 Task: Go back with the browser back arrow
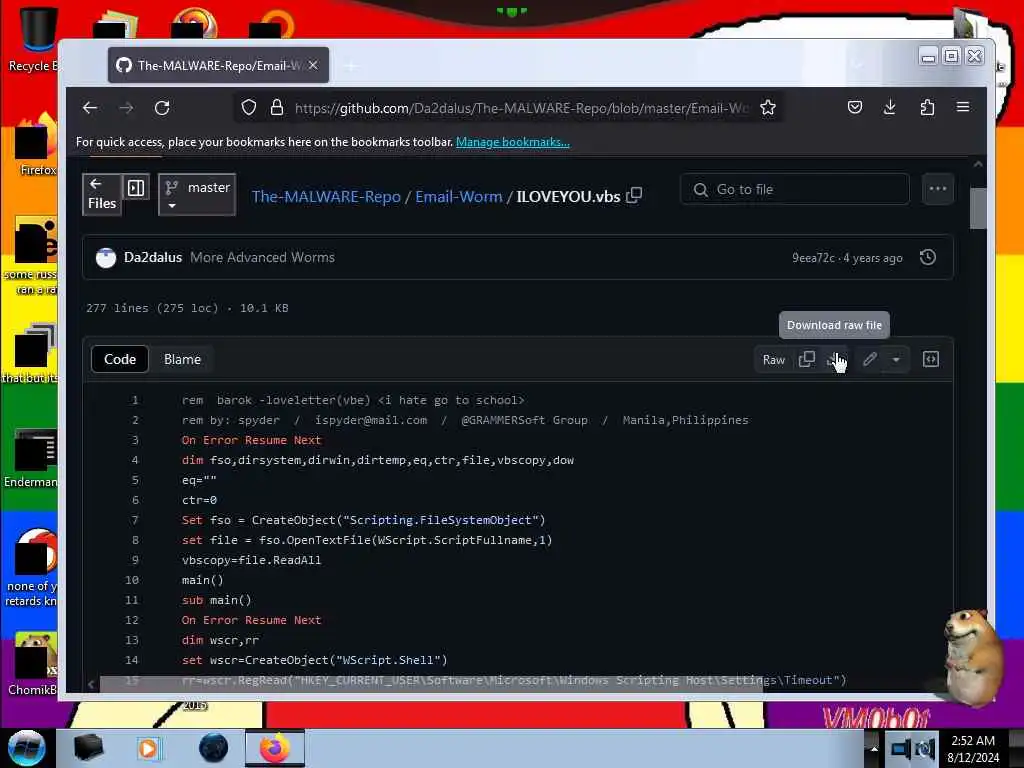(x=90, y=108)
